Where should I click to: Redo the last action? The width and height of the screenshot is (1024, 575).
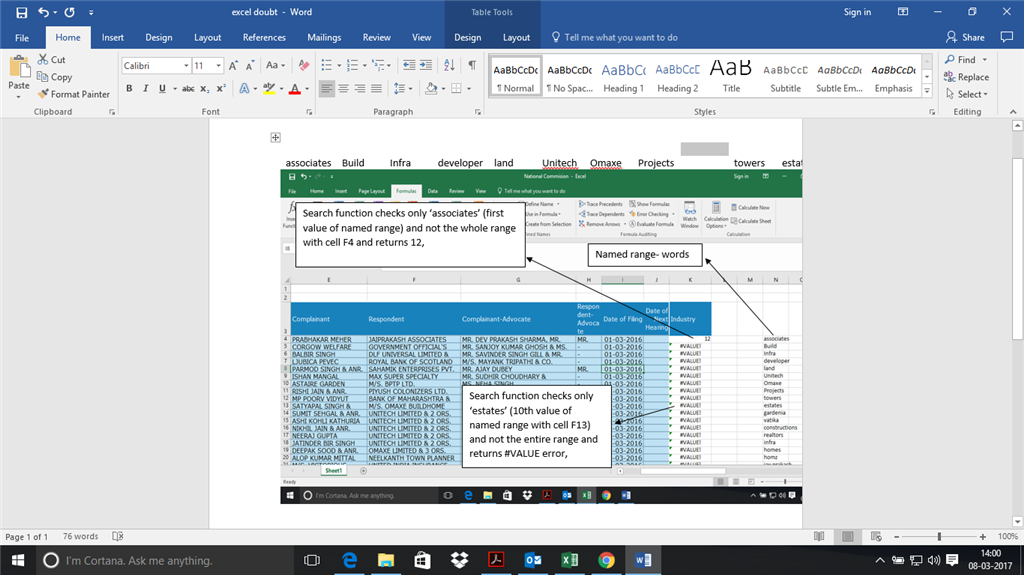pos(69,12)
